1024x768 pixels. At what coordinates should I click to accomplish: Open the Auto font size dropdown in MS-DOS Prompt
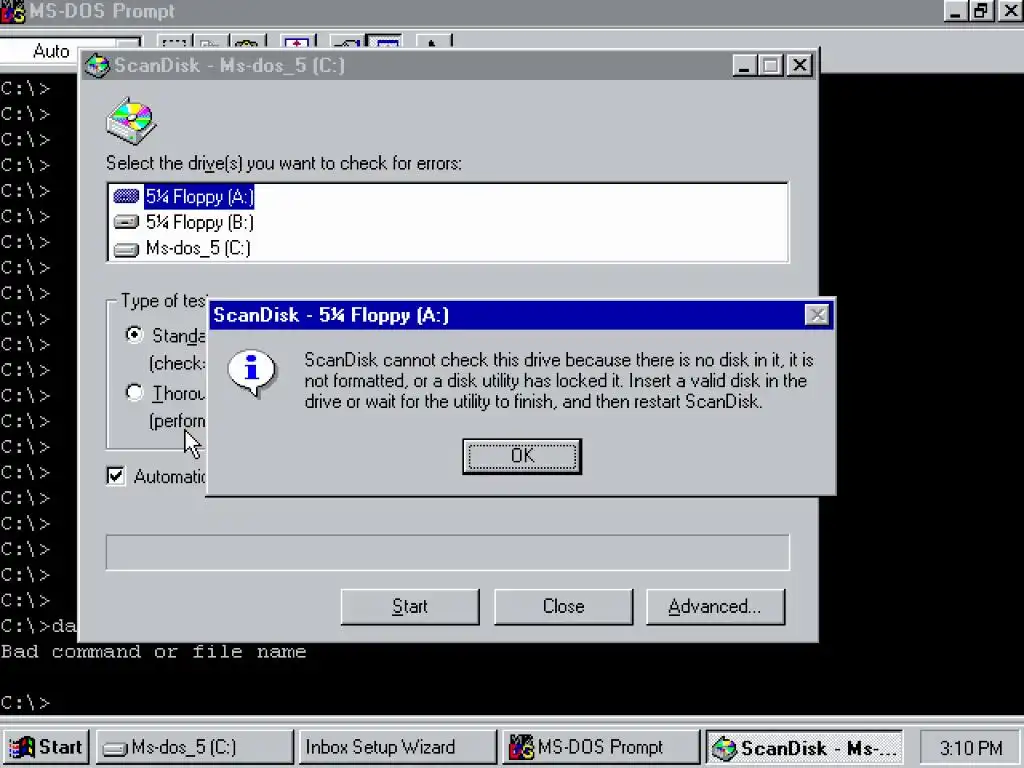pyautogui.click(x=71, y=51)
